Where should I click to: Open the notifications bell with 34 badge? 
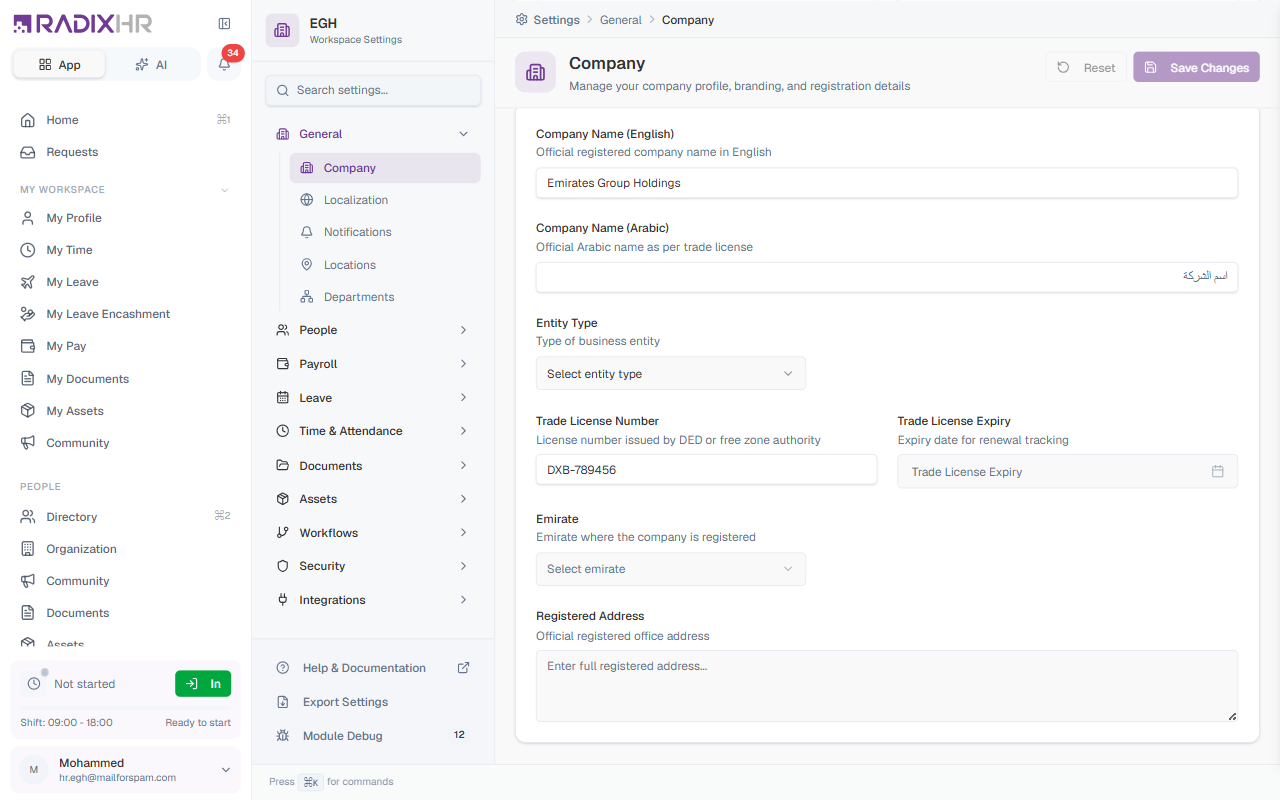[x=225, y=64]
